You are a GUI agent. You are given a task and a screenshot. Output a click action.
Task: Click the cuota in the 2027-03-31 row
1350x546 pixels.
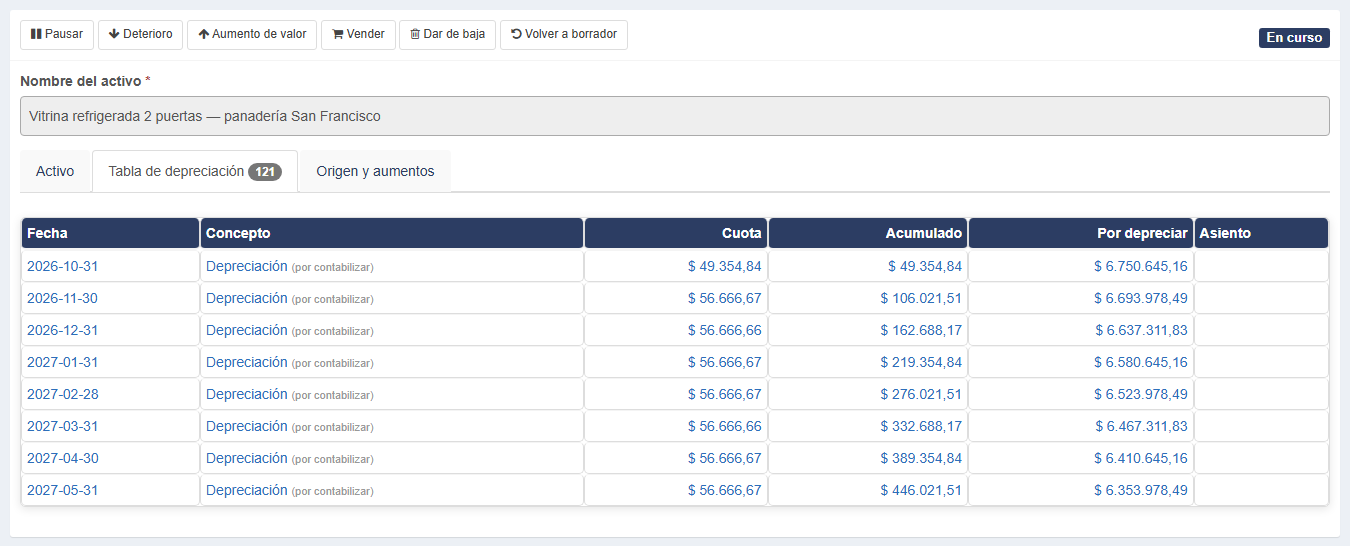[x=725, y=426]
